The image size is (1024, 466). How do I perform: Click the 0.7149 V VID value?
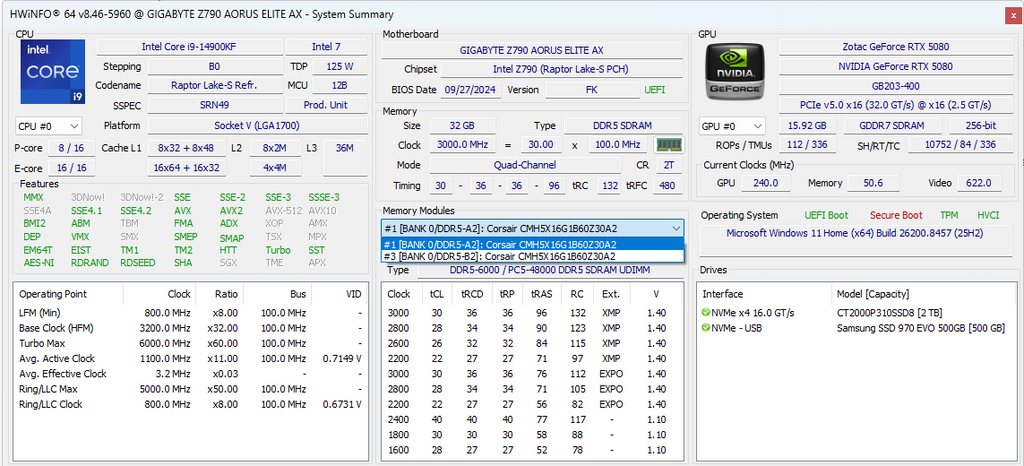tap(342, 358)
